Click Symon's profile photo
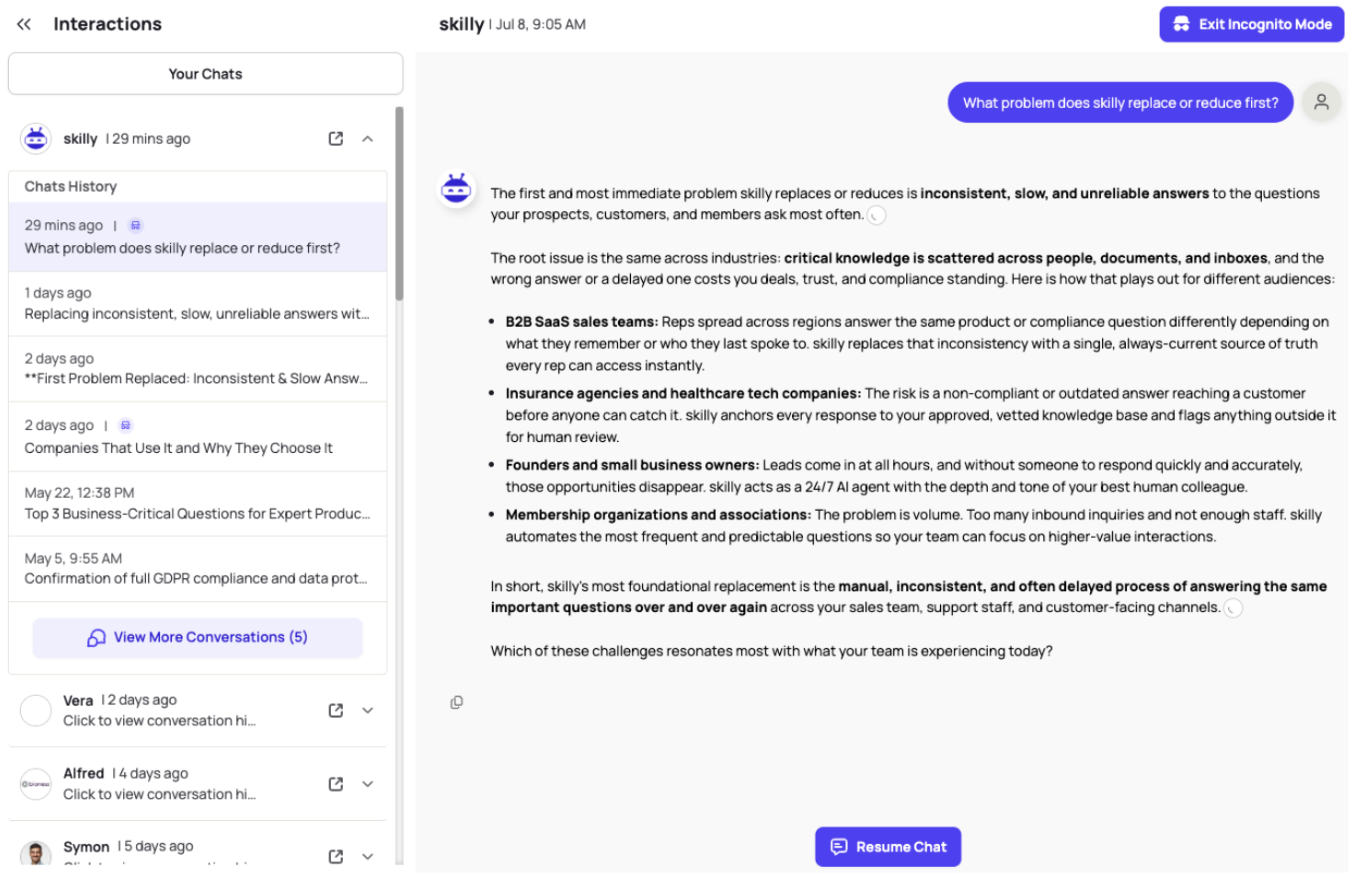Viewport: 1356px width, 881px height. [36, 856]
